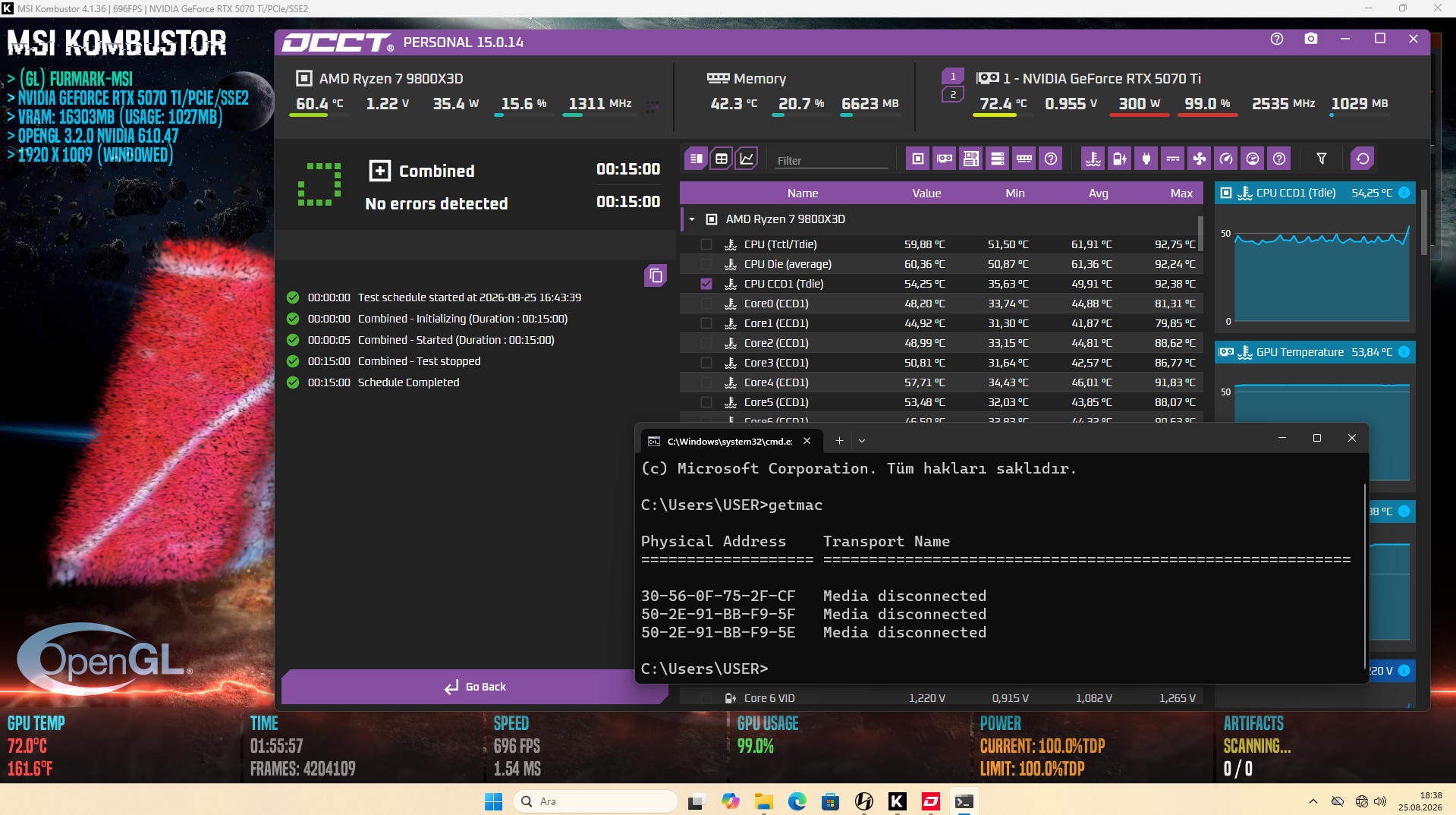Switch monitoring to graph view
Screen dimensions: 1456x815
747,159
